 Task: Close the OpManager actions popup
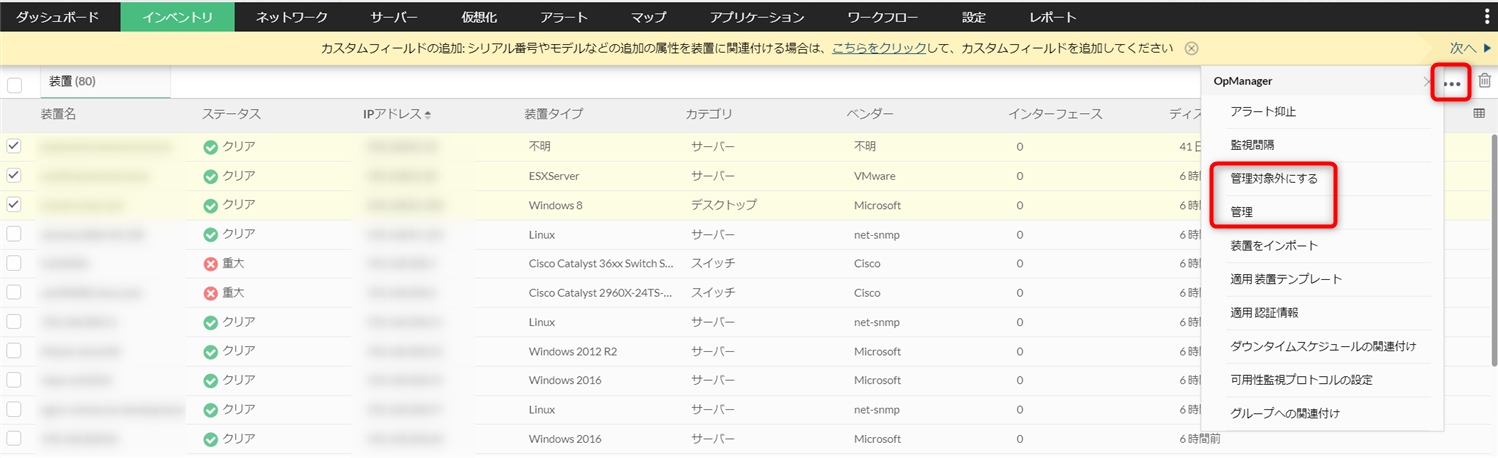tap(1427, 81)
